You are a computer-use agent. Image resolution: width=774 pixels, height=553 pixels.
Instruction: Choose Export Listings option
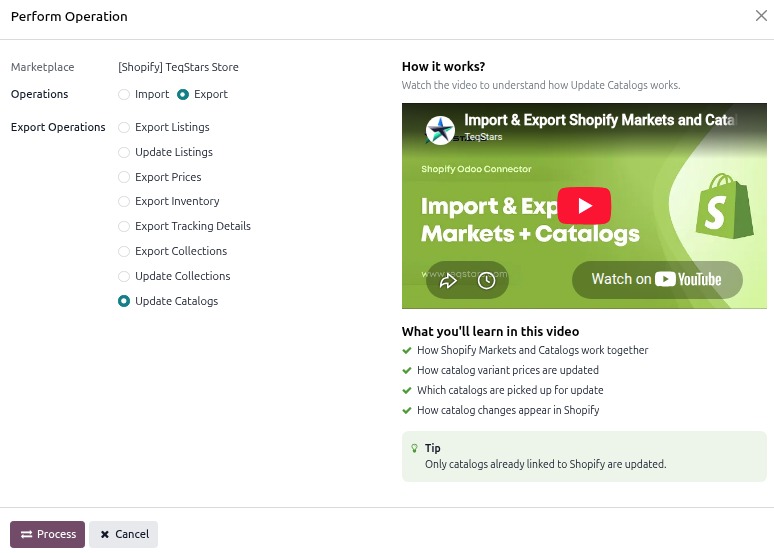tap(124, 127)
